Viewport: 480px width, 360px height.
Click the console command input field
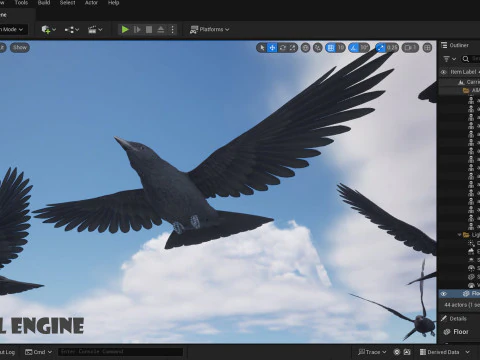pos(121,352)
